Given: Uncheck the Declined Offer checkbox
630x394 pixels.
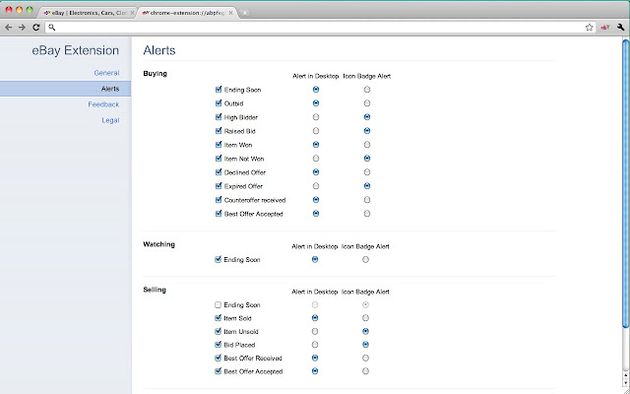Looking at the screenshot, I should pos(219,172).
